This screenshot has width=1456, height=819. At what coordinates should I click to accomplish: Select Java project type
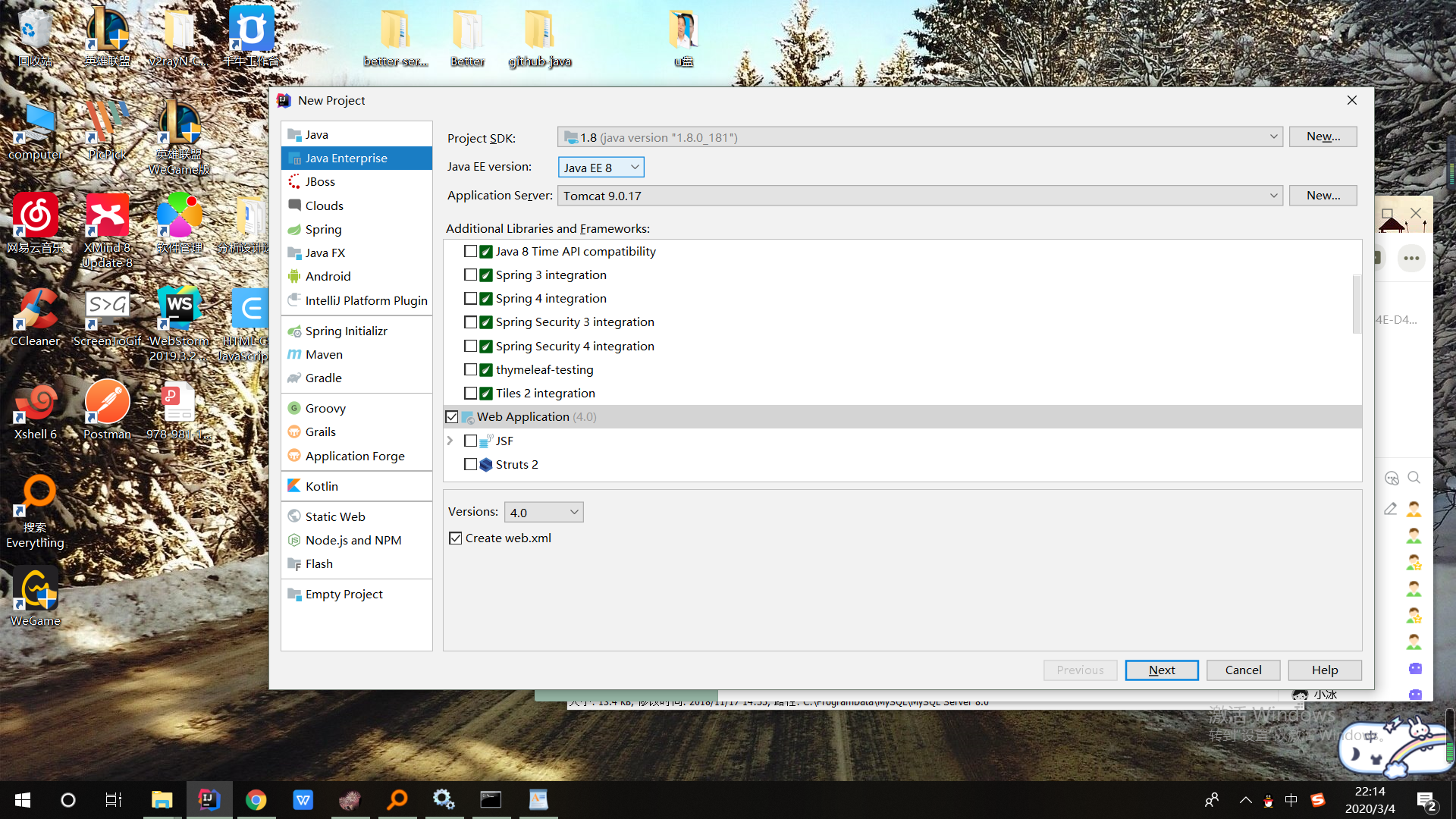point(356,134)
